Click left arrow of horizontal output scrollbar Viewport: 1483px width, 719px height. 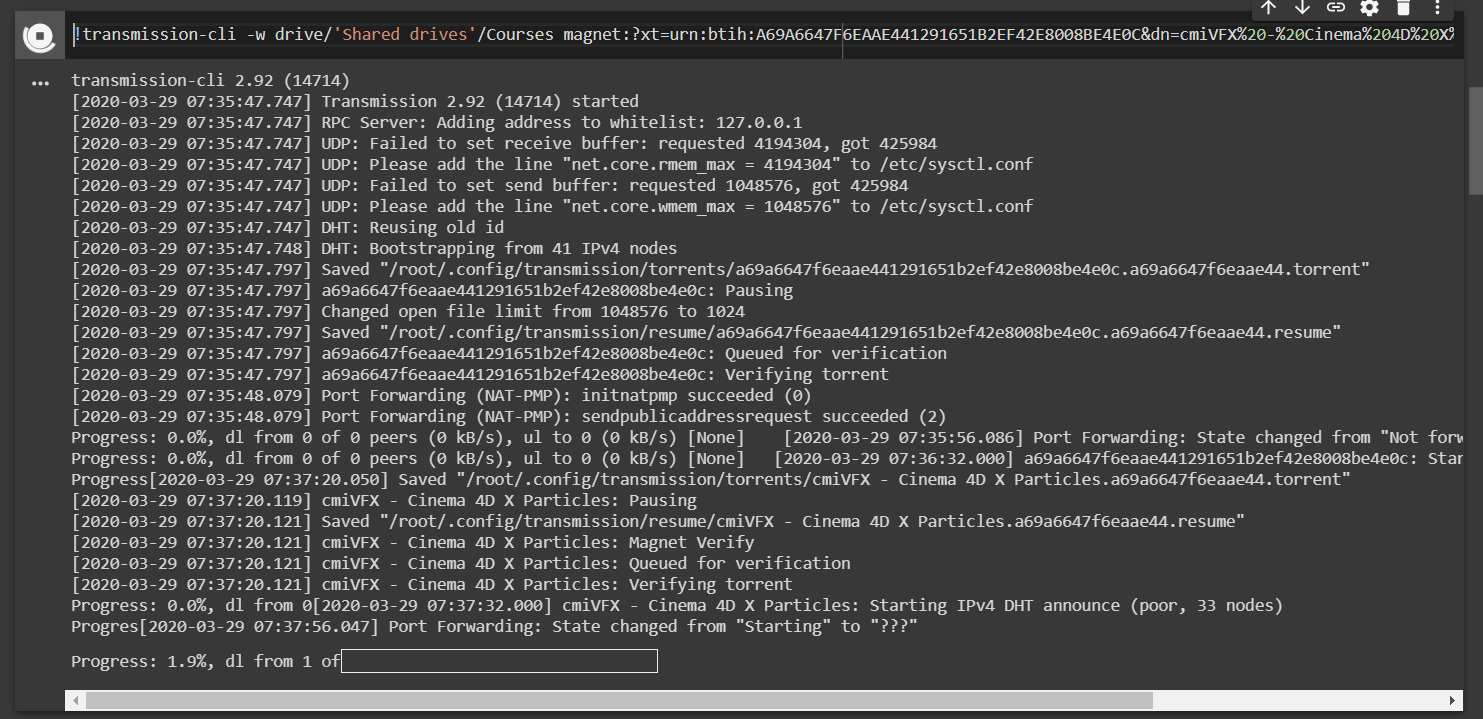72,700
